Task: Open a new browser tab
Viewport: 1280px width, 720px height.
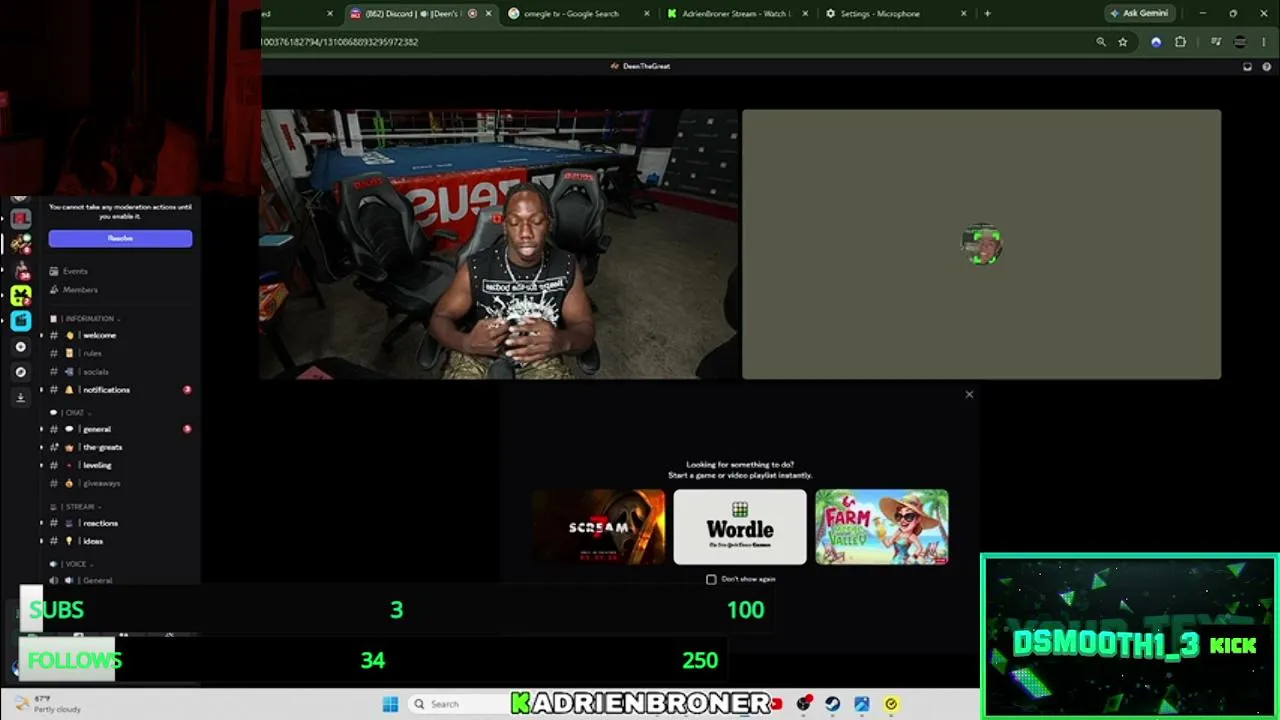Action: tap(987, 14)
